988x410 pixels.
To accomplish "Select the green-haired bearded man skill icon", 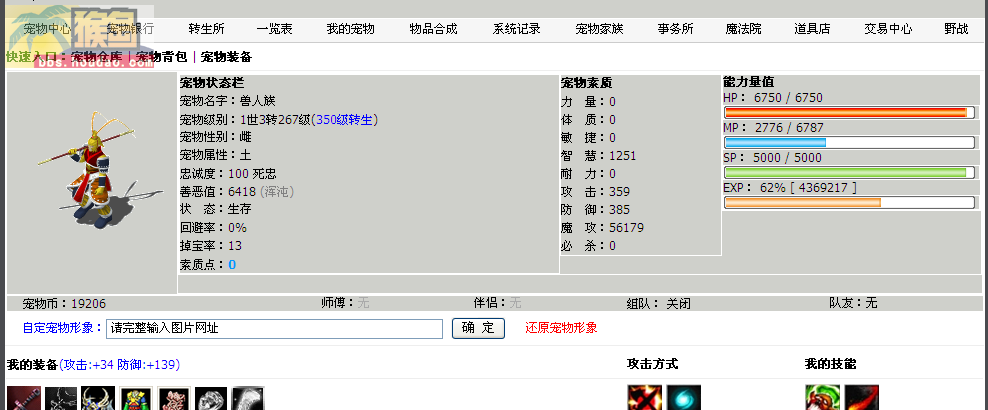I will (x=822, y=398).
